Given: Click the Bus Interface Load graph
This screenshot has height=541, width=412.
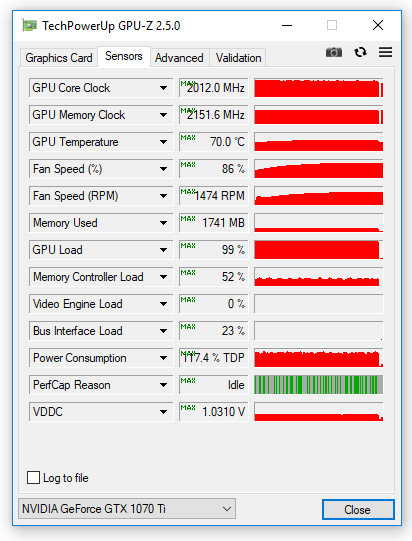Looking at the screenshot, I should tap(318, 331).
